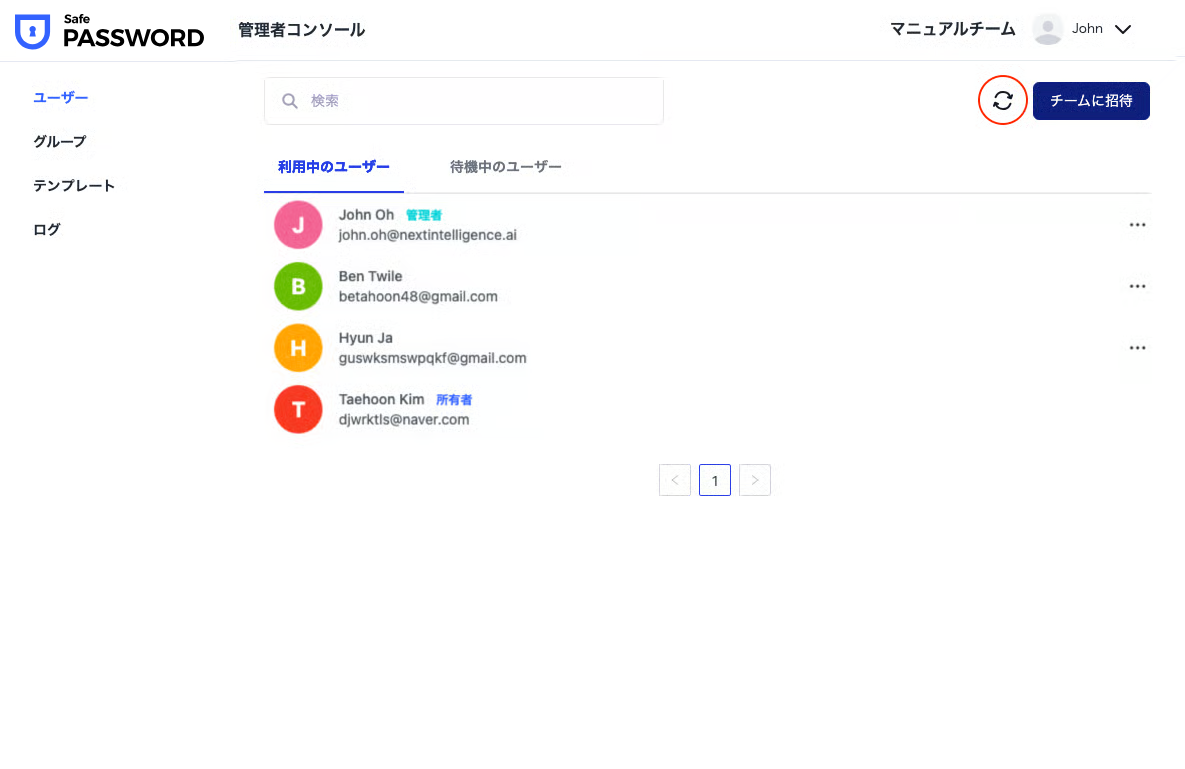Click Taehoon Kim's red T avatar
This screenshot has width=1185, height=769.
coord(298,409)
